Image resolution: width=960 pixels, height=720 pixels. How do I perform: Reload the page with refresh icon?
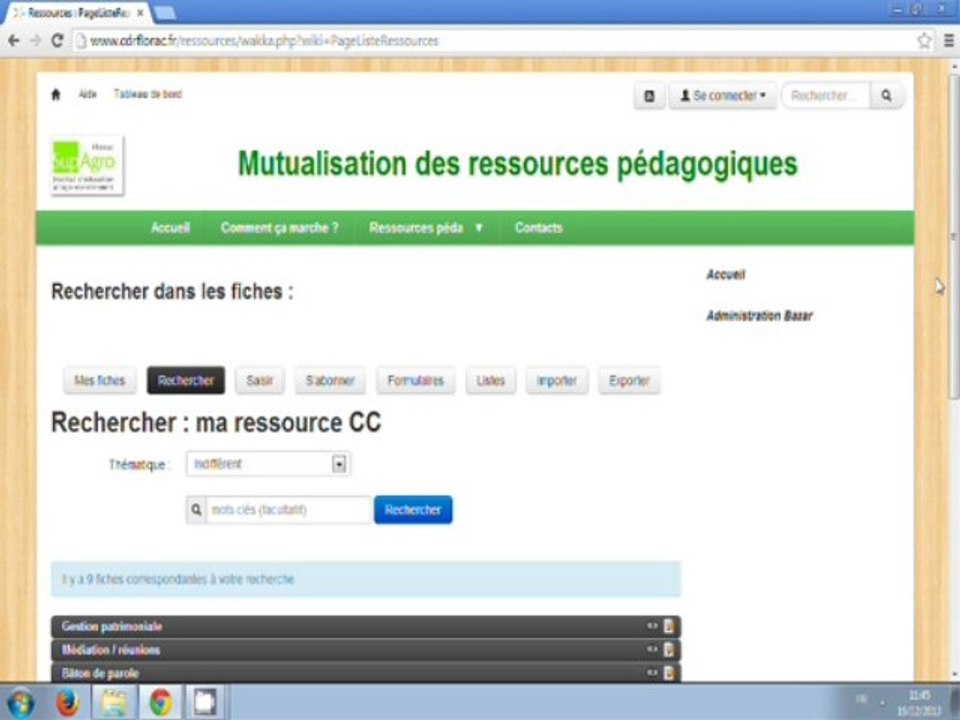point(58,41)
